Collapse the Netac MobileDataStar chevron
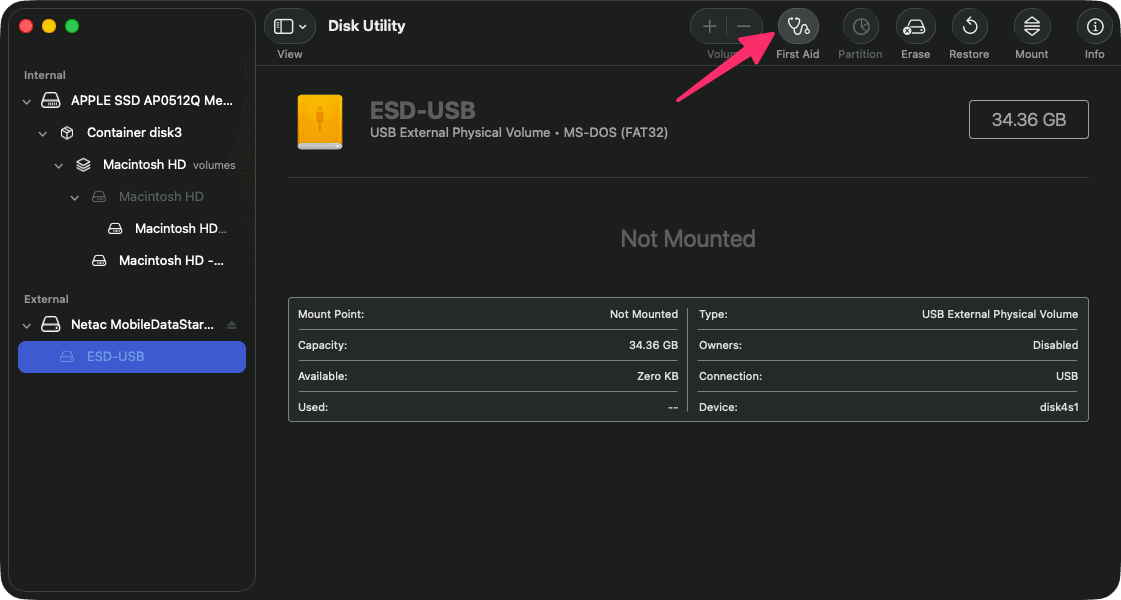The height and width of the screenshot is (600, 1121). tap(27, 325)
